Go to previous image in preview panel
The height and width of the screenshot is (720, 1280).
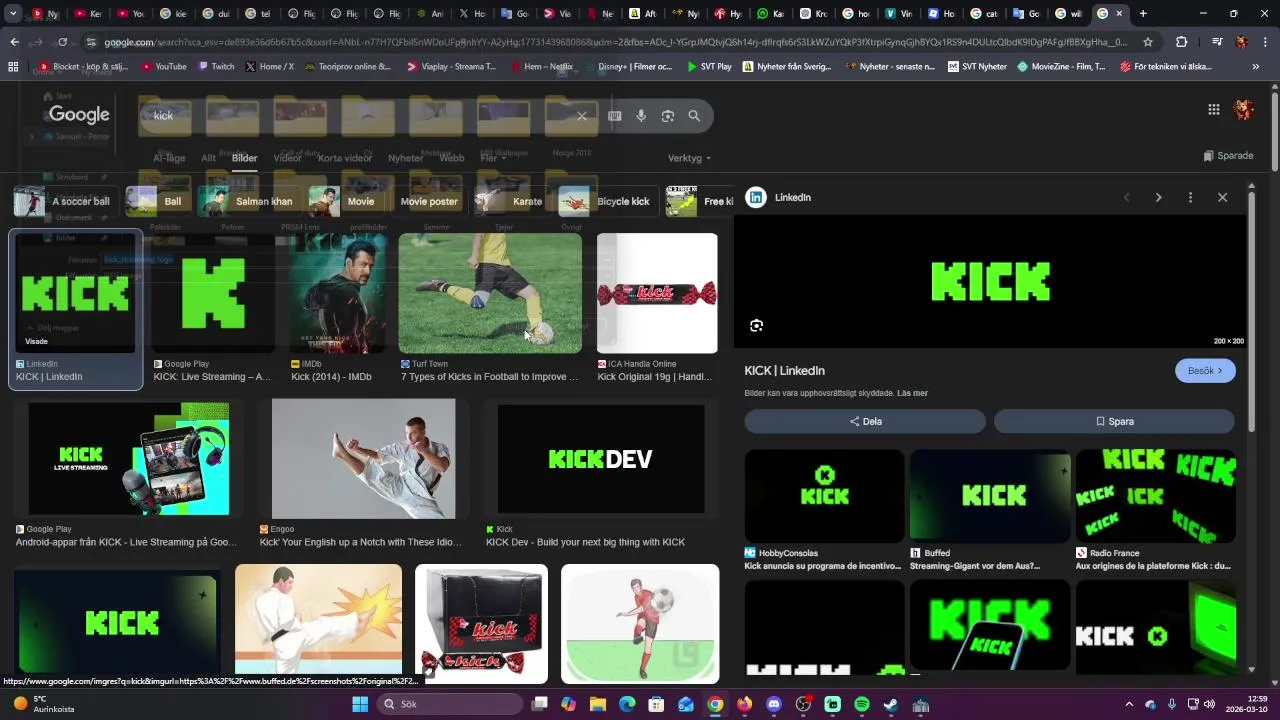pos(1127,198)
